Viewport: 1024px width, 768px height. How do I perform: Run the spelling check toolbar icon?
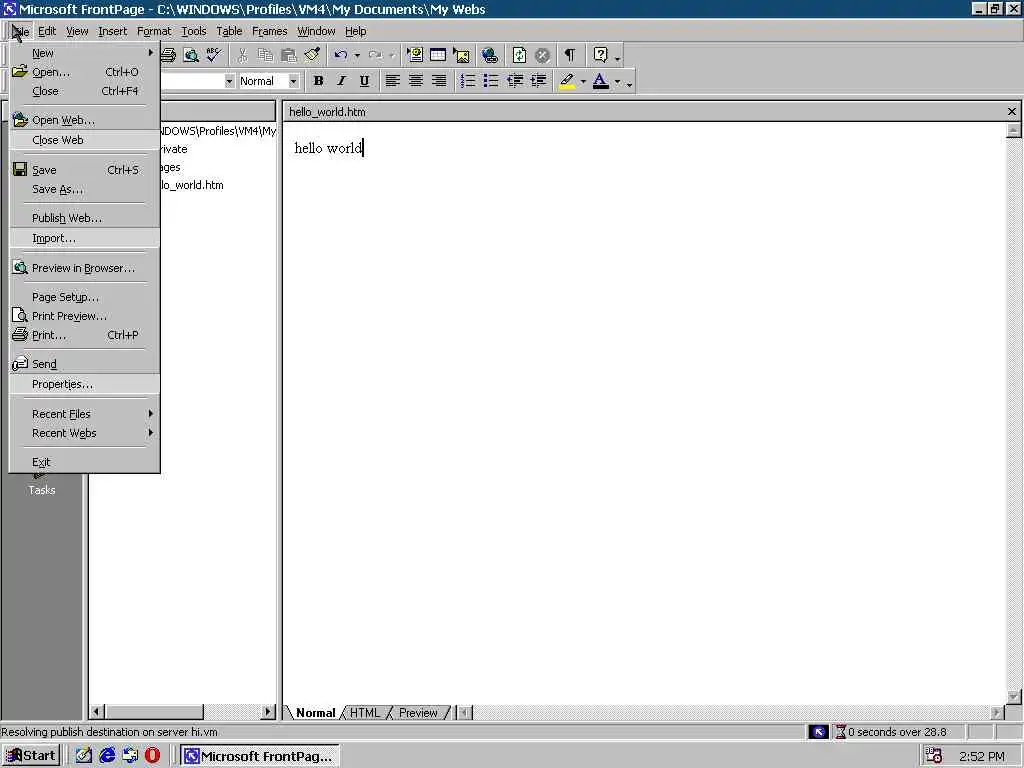214,56
